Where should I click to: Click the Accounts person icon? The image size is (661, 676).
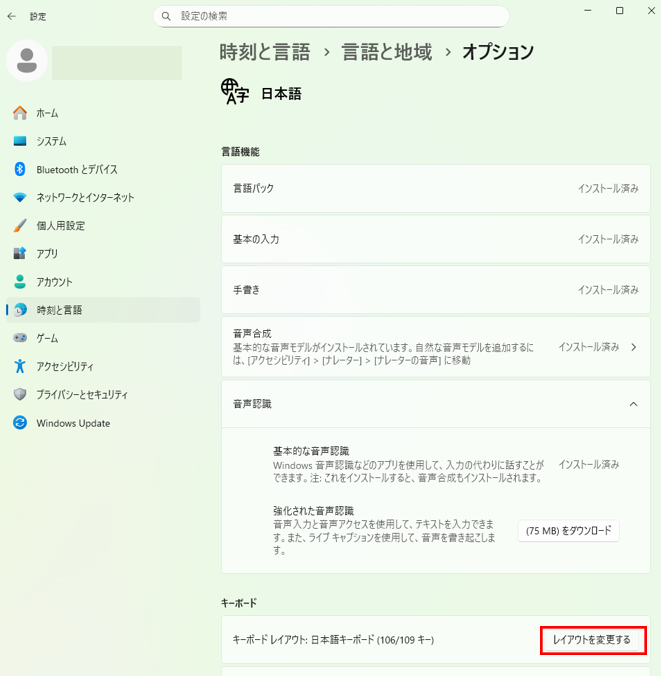tap(20, 282)
